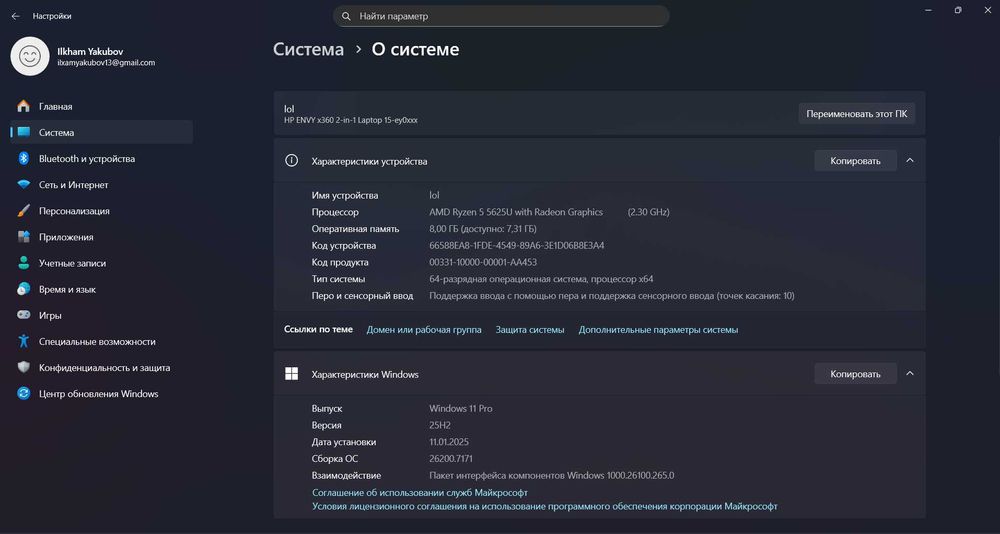Click the RAM value 8,00 ГБ
This screenshot has height=534, width=1000.
point(483,228)
